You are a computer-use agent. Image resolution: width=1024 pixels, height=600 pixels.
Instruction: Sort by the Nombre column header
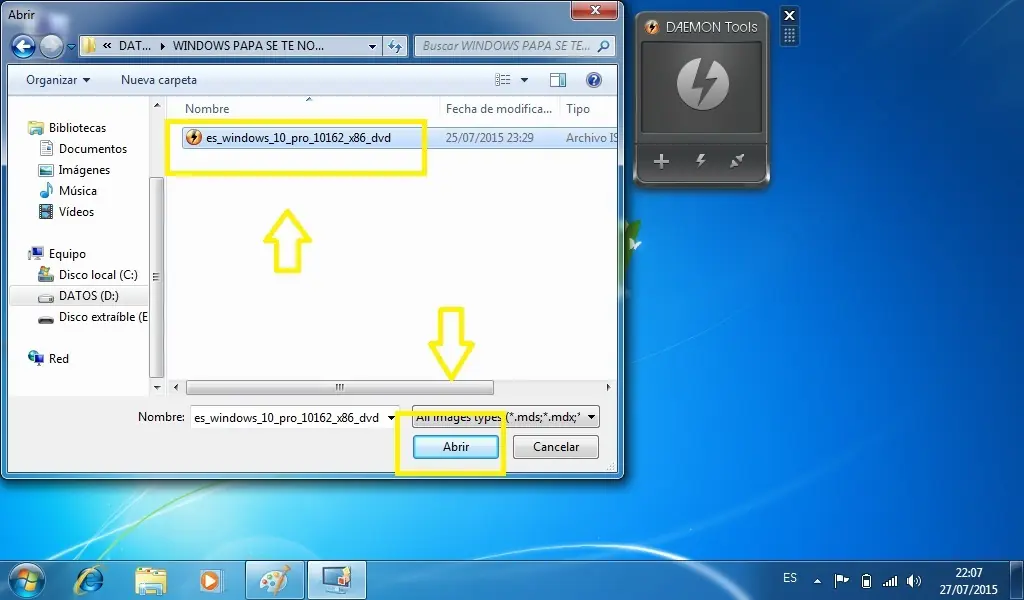tap(207, 108)
